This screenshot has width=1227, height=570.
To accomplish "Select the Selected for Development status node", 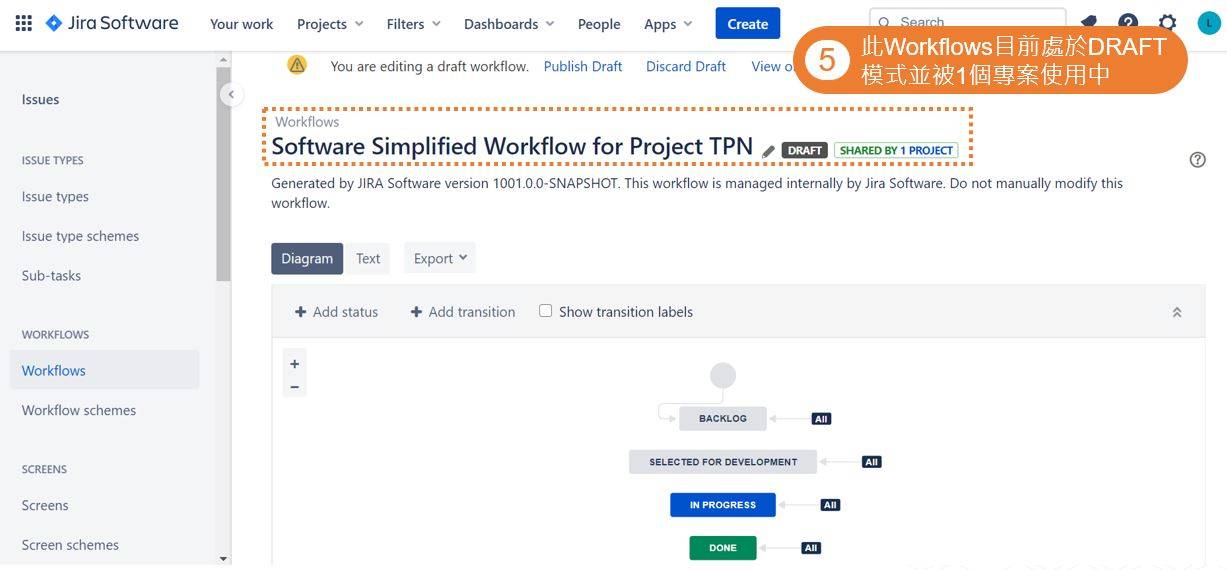I will [723, 462].
